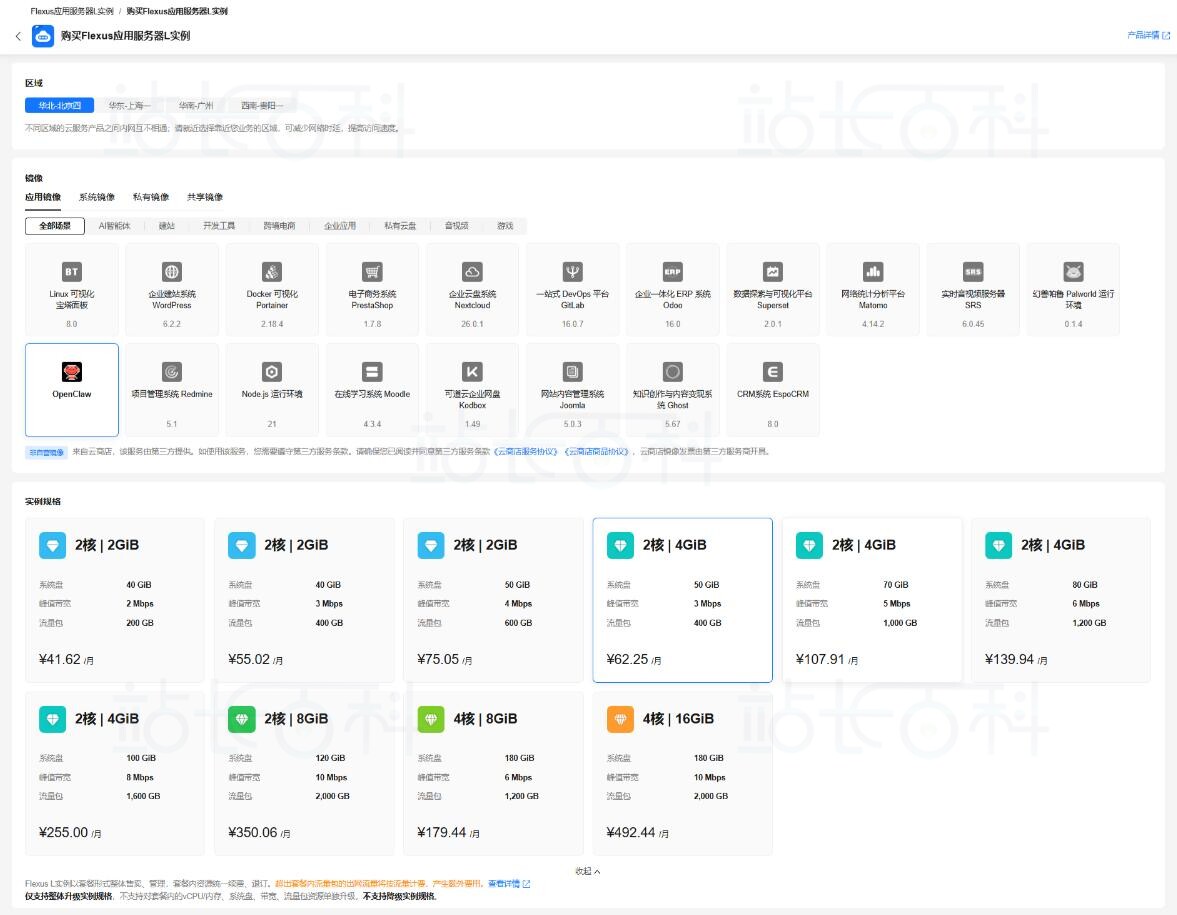Click the orange diamond icon of the 4核 16GiB plan
This screenshot has height=915, width=1177.
(620, 719)
